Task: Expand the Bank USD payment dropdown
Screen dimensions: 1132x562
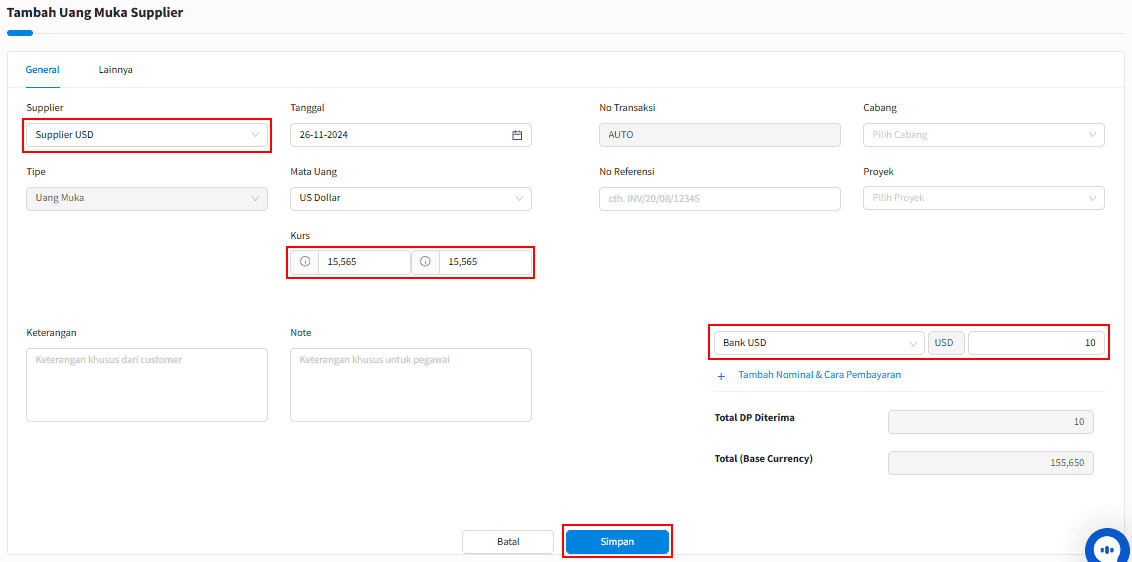Action: click(x=819, y=343)
